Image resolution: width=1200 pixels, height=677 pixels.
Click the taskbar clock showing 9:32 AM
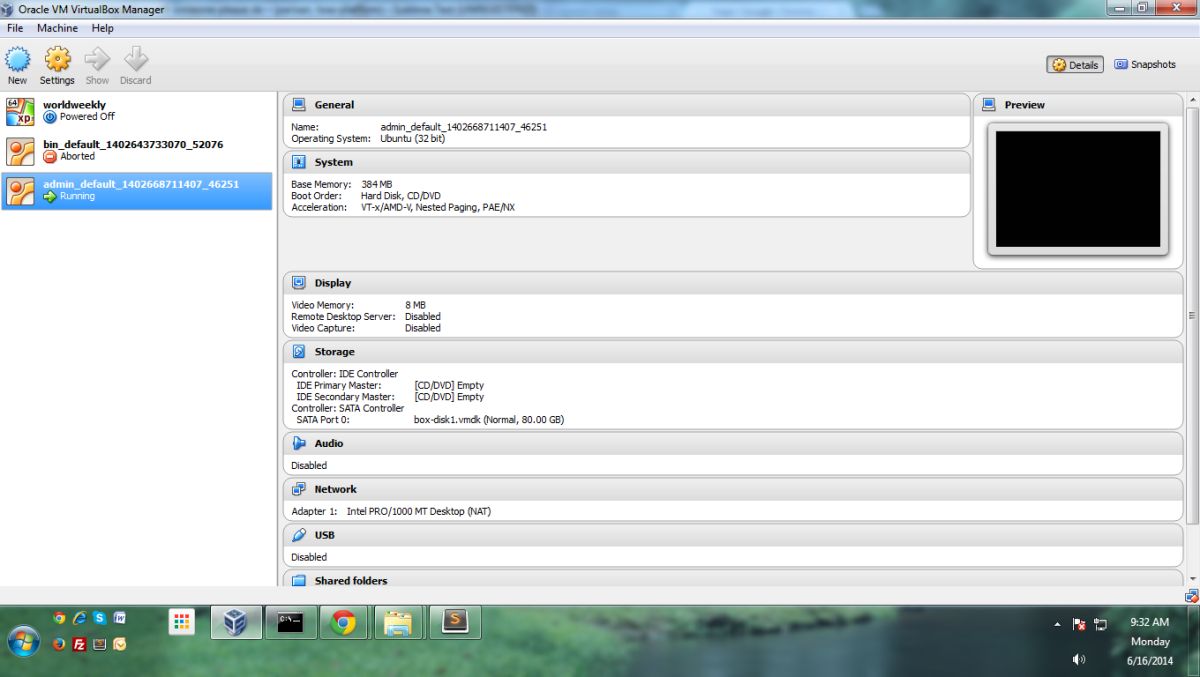coord(1149,622)
